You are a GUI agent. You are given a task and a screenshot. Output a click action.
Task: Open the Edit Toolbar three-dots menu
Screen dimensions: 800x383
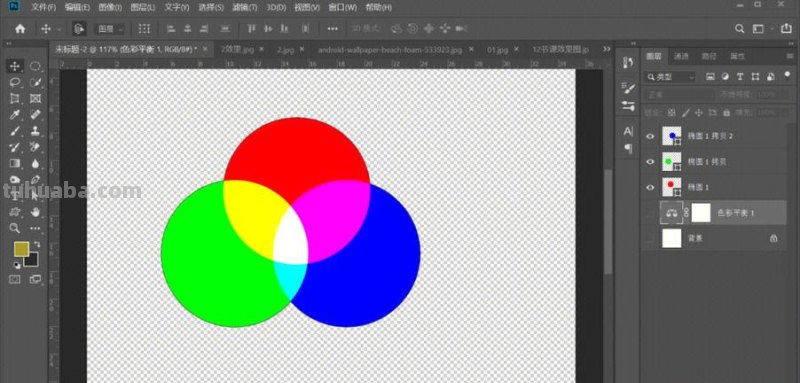click(35, 228)
